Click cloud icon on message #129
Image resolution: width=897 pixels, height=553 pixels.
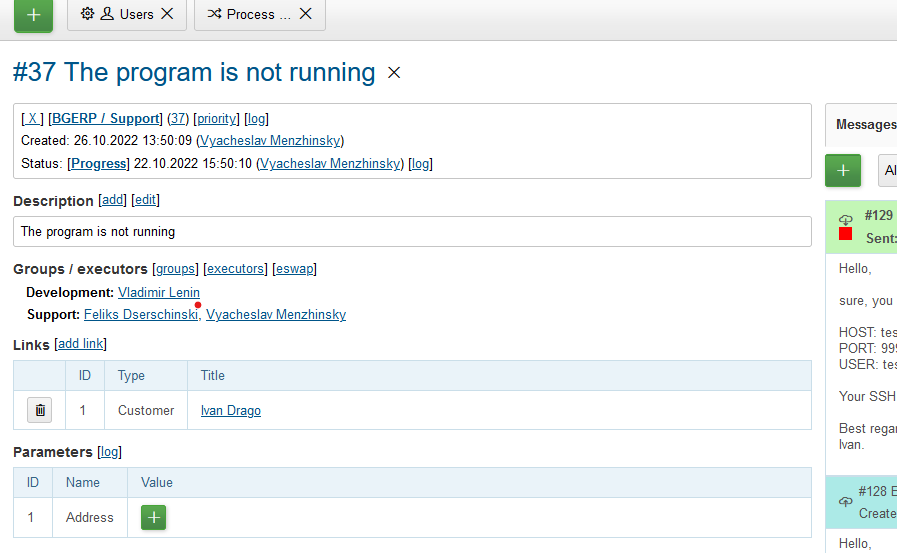(845, 219)
